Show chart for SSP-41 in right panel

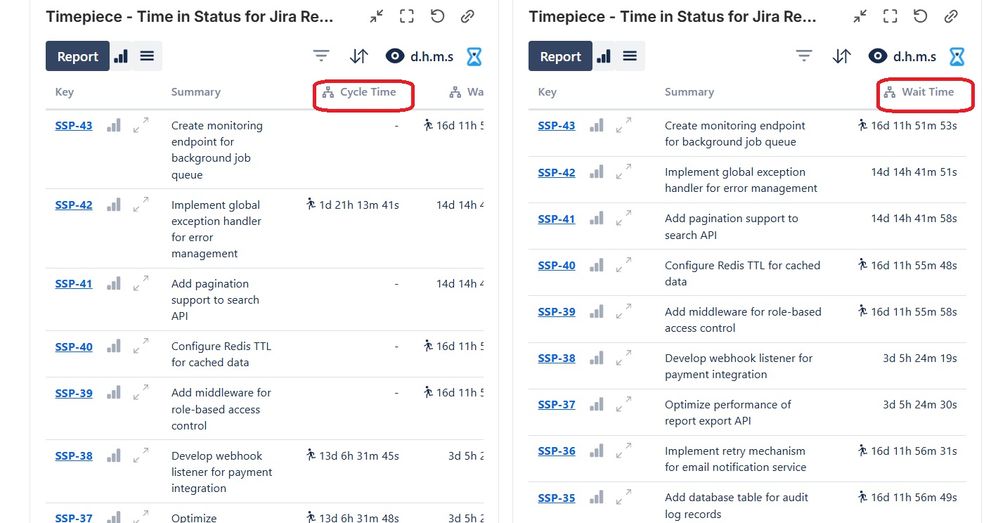(x=596, y=218)
